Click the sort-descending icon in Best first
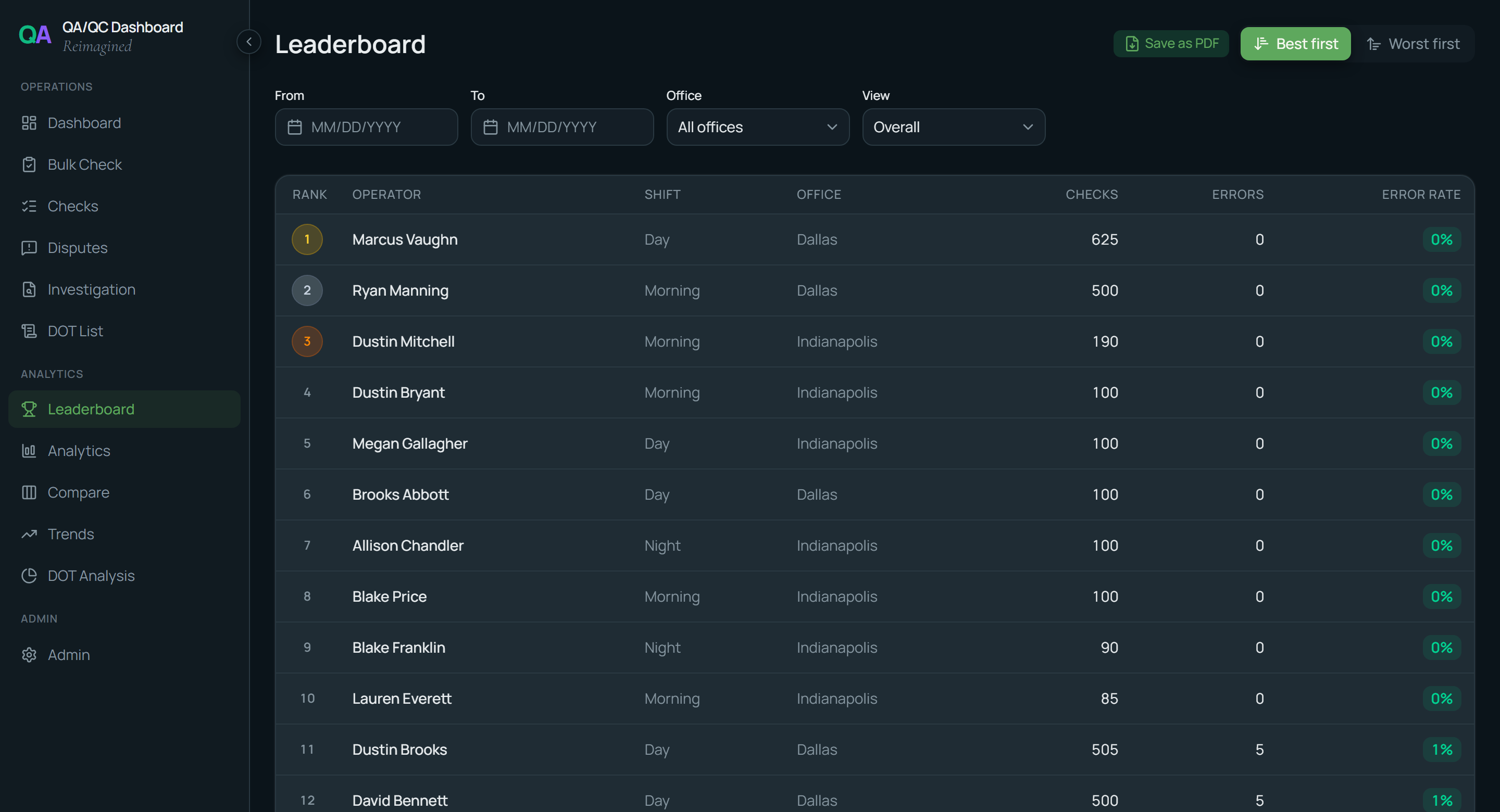Viewport: 1500px width, 812px height. click(x=1260, y=44)
